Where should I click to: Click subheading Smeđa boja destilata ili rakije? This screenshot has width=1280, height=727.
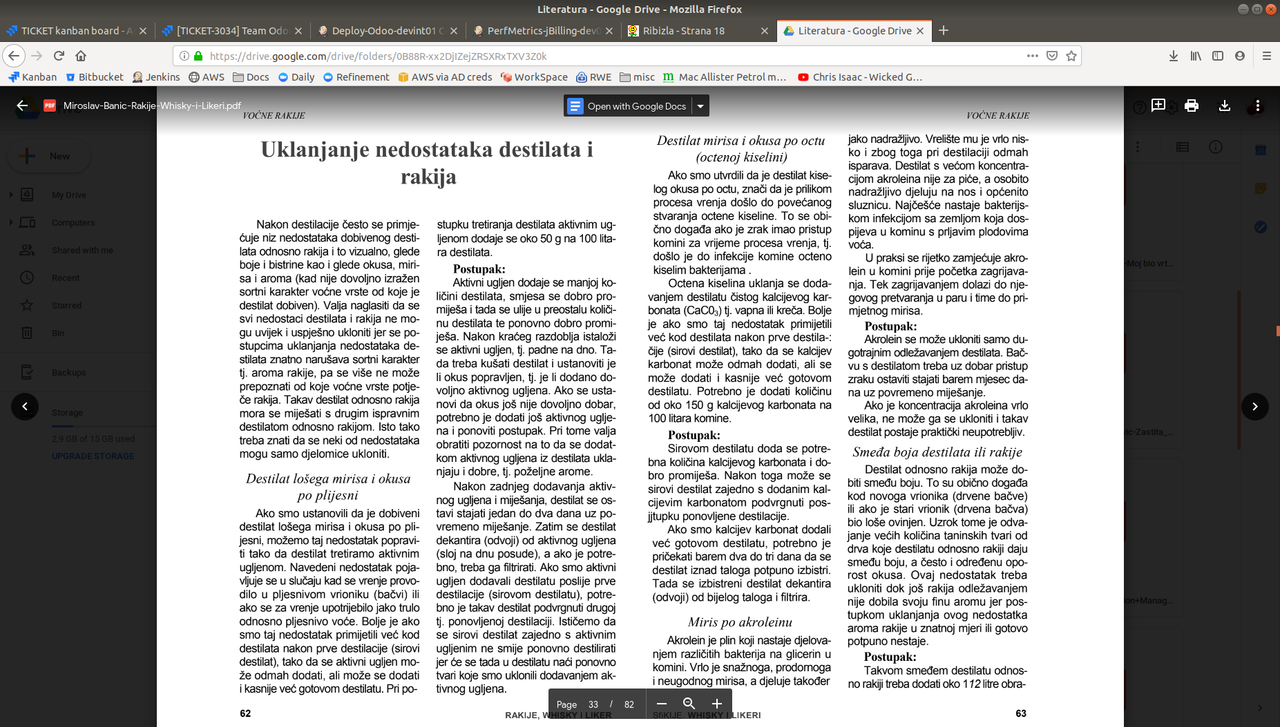coord(937,452)
